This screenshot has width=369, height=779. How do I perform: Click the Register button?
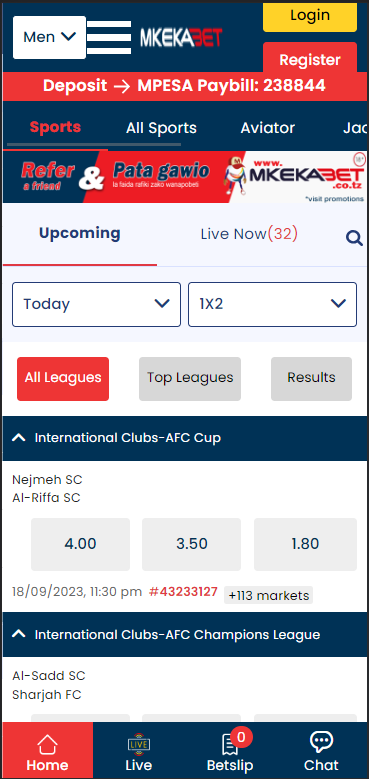point(310,60)
